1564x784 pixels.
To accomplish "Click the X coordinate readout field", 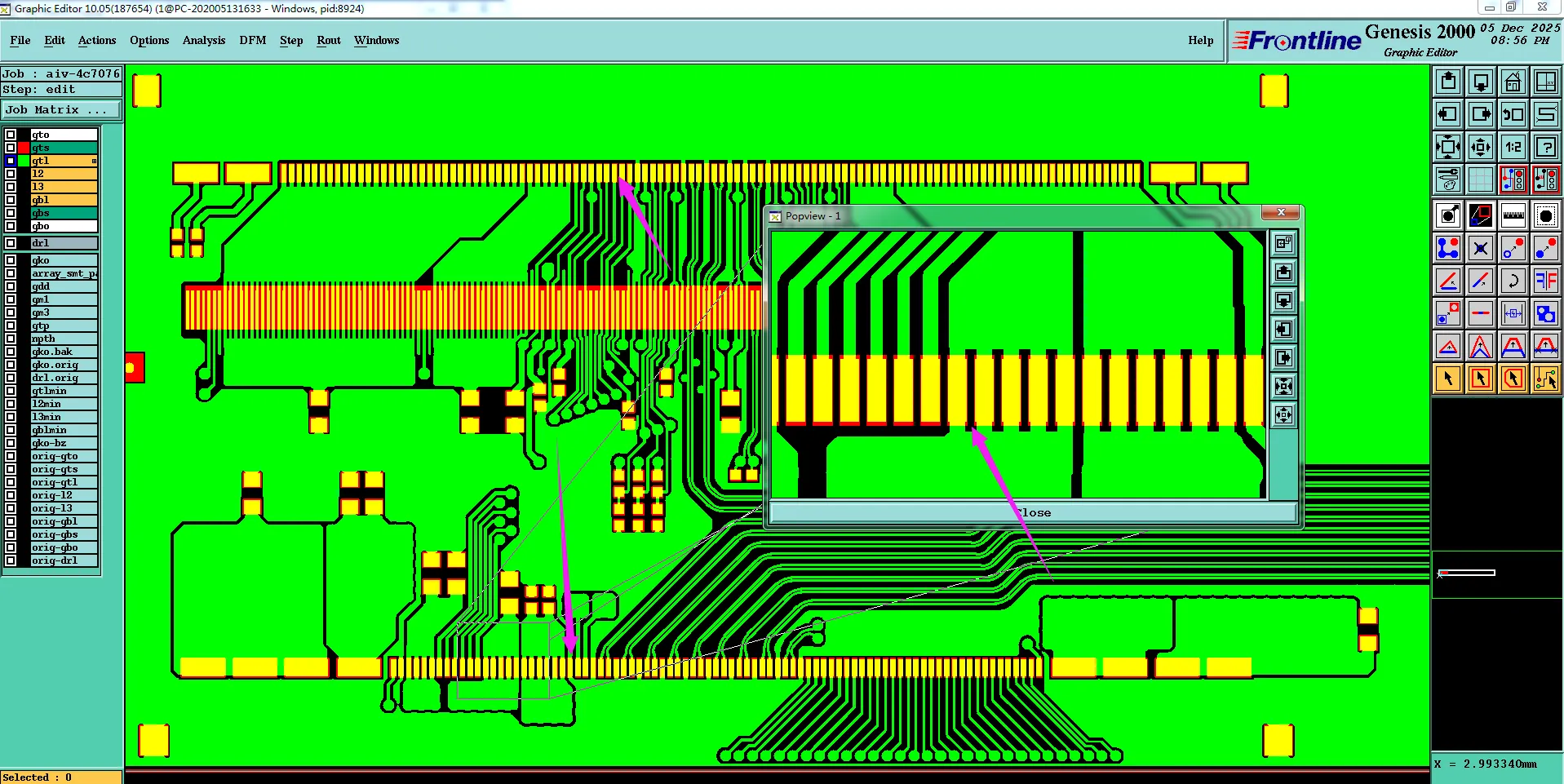I will click(1497, 764).
